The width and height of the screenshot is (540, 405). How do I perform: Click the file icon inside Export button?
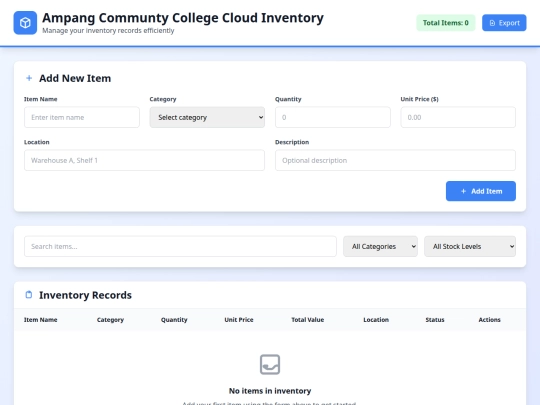[x=492, y=23]
